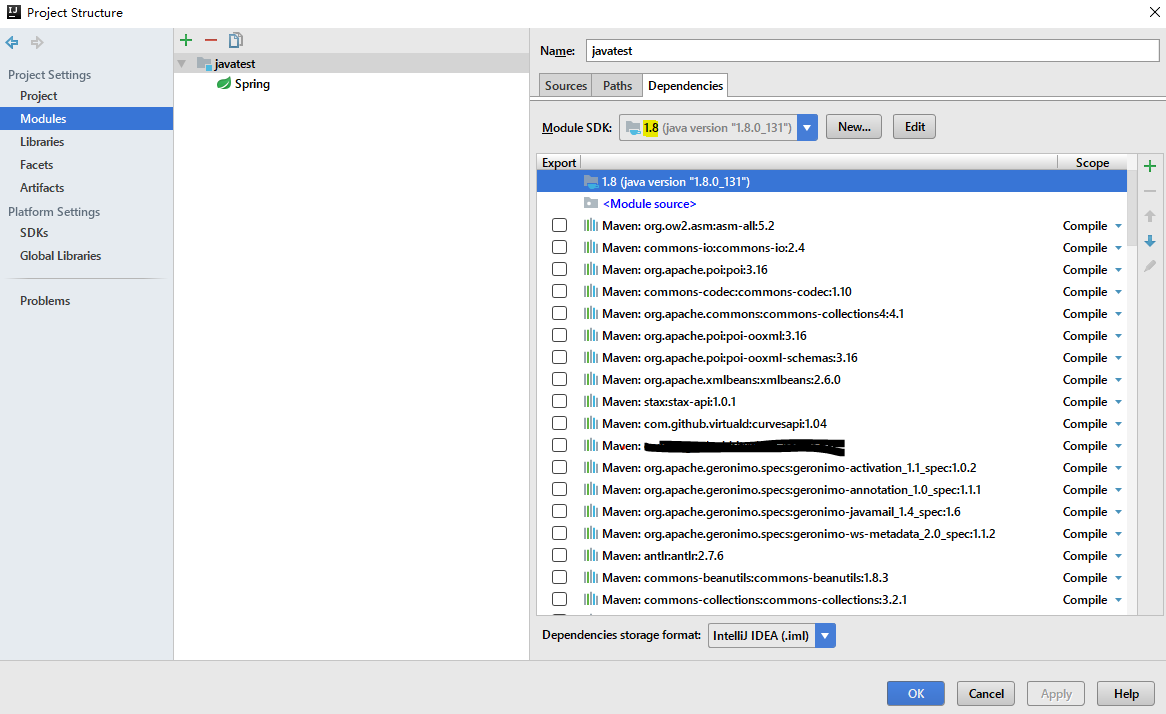Click the Cancel button
1166x714 pixels.
point(986,693)
